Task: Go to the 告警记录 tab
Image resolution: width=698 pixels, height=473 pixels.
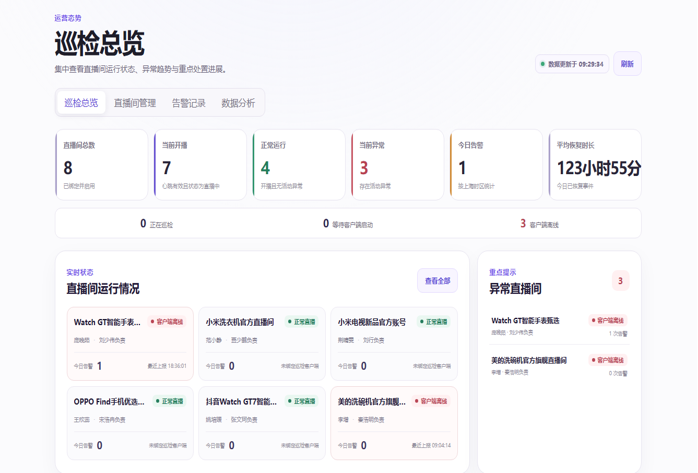Action: click(x=189, y=103)
